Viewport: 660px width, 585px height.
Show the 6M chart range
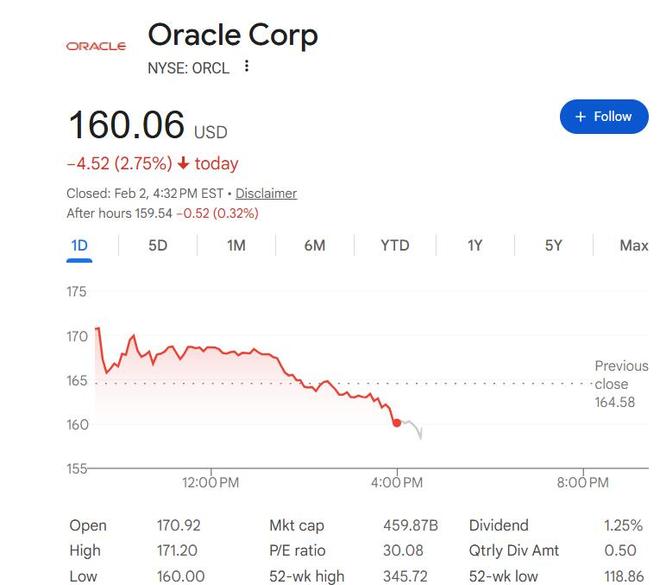315,245
